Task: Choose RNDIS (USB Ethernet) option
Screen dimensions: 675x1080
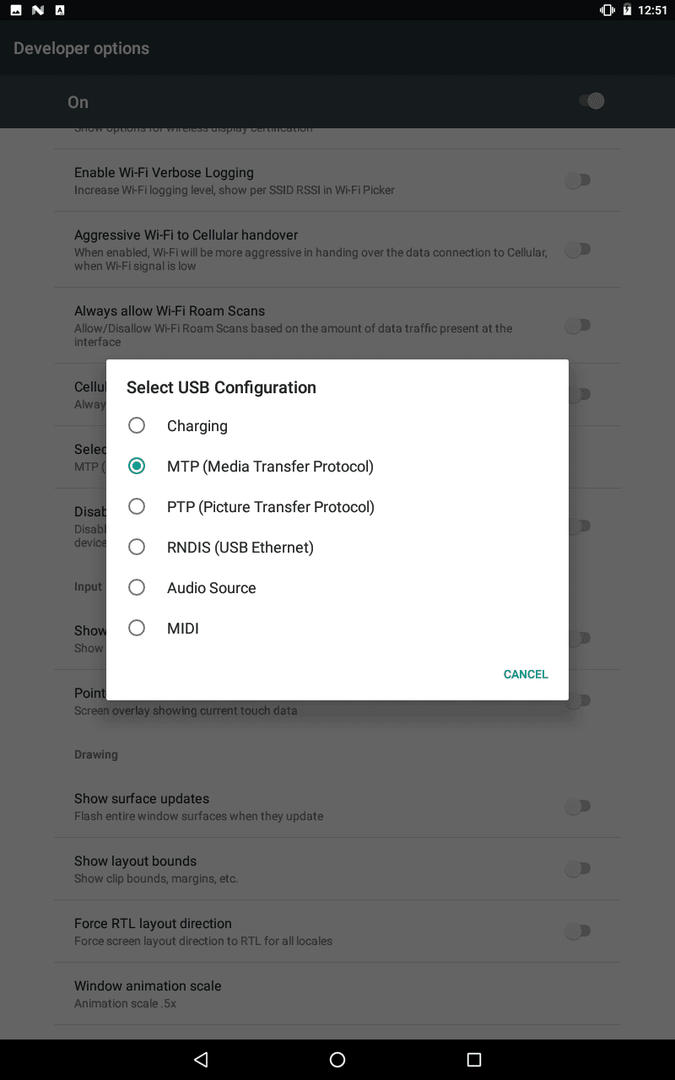Action: point(338,547)
